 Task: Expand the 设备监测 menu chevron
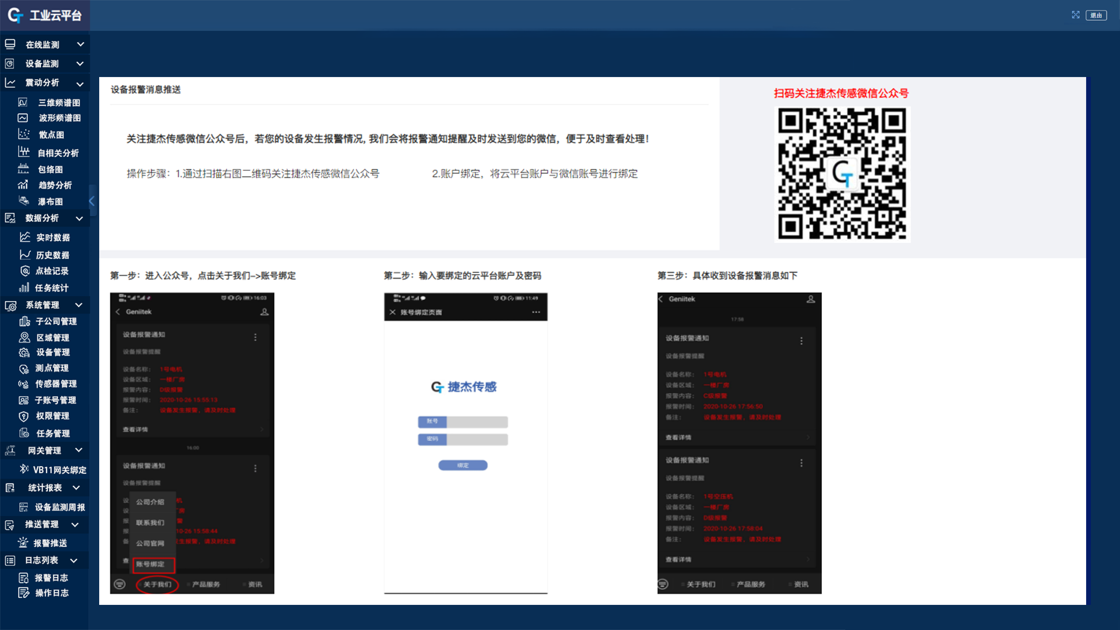[80, 64]
